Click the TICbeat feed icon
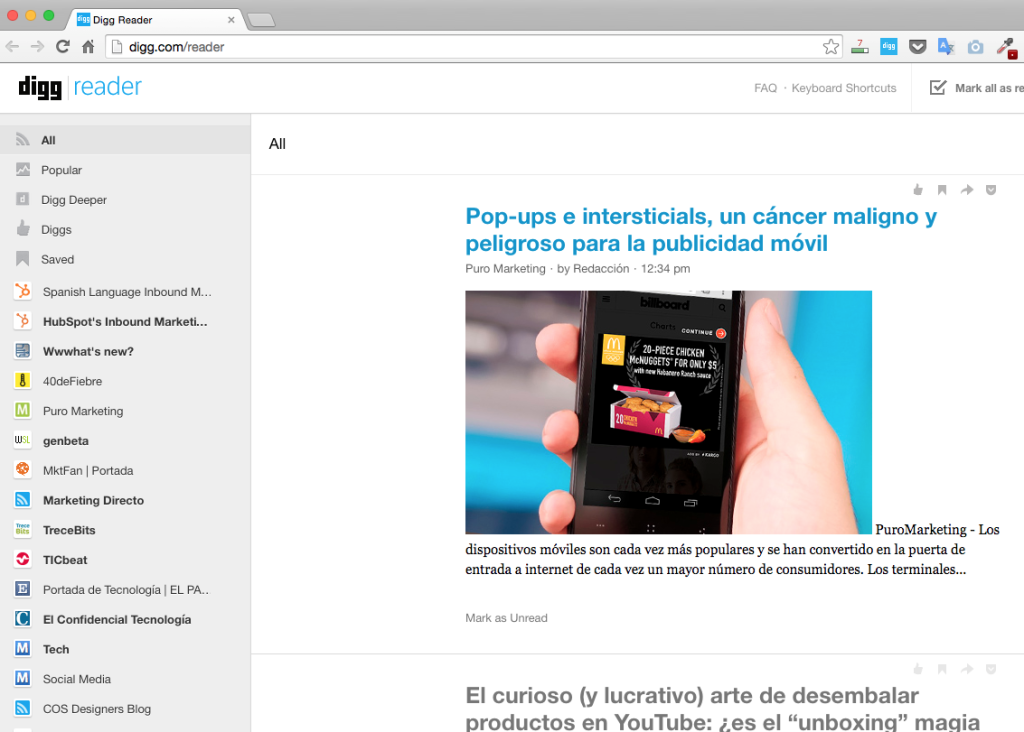 pyautogui.click(x=23, y=560)
